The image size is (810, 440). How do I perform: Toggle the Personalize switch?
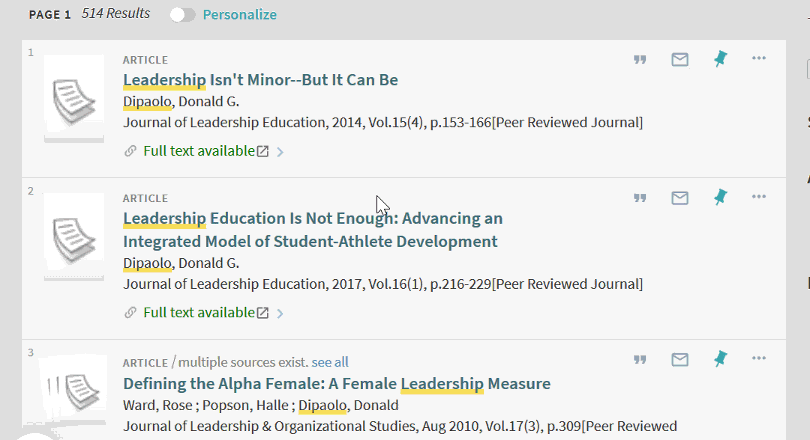pos(182,15)
